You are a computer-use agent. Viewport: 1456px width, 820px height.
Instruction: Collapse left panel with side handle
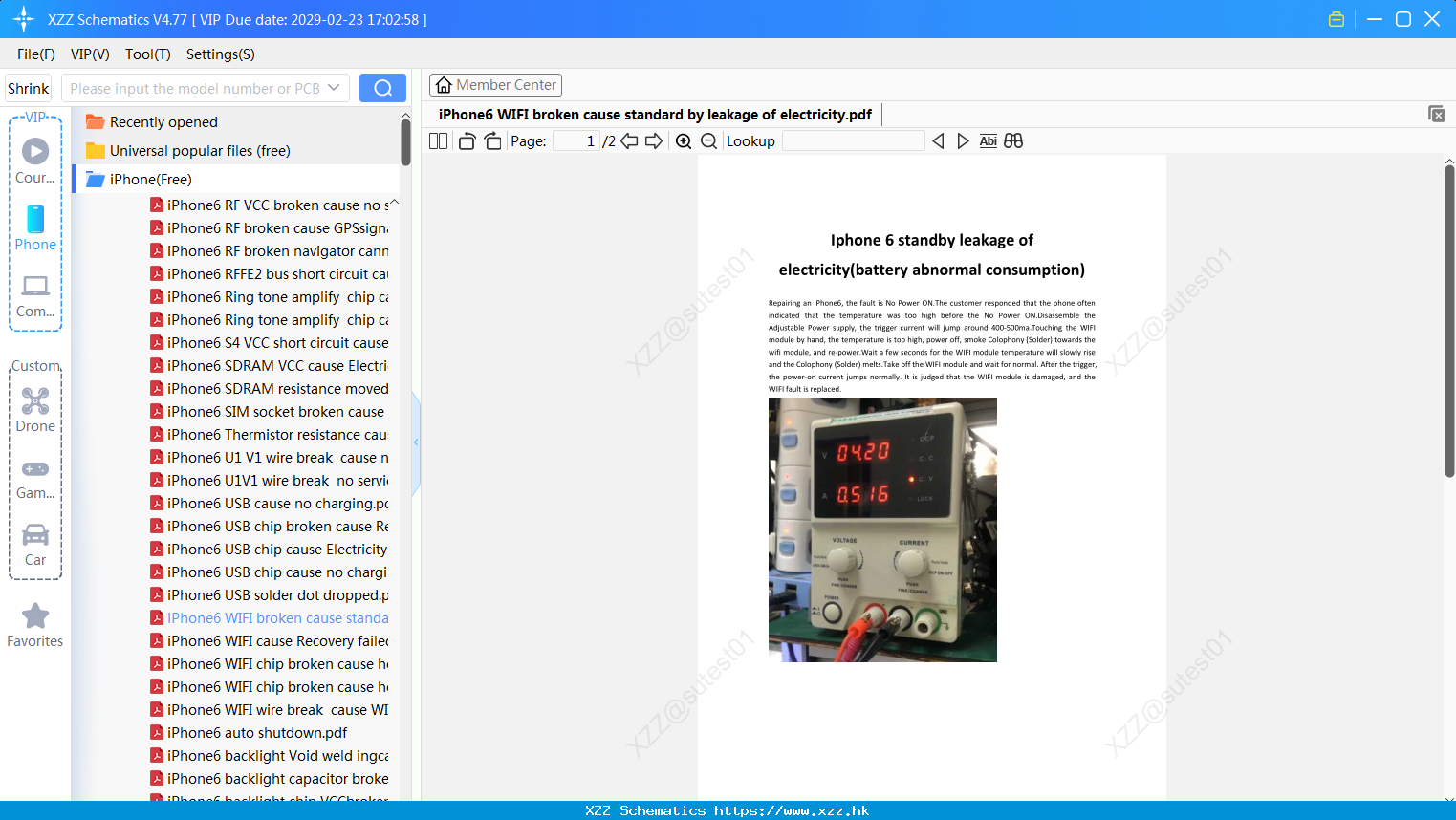pyautogui.click(x=416, y=442)
